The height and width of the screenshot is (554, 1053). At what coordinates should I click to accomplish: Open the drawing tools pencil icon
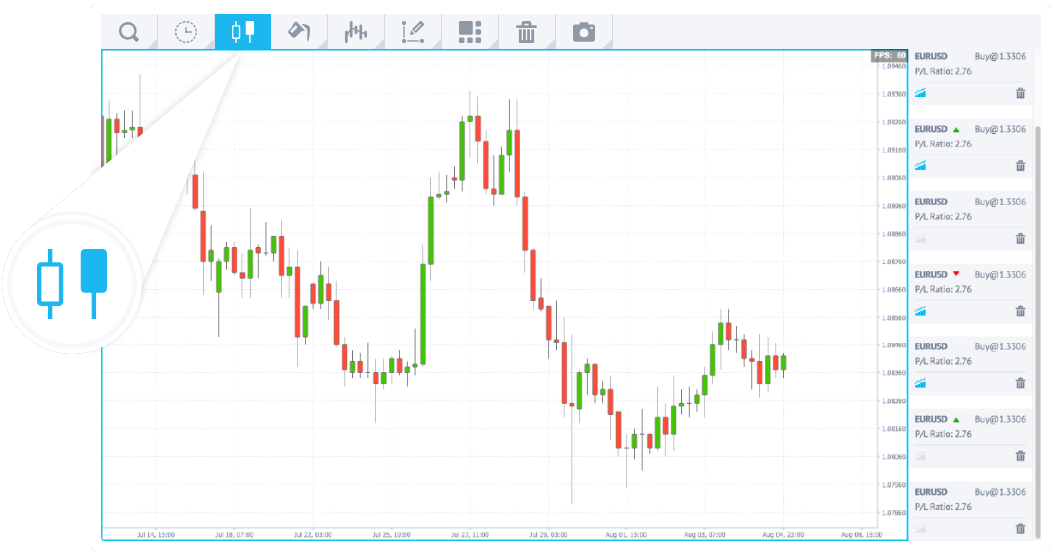[412, 32]
